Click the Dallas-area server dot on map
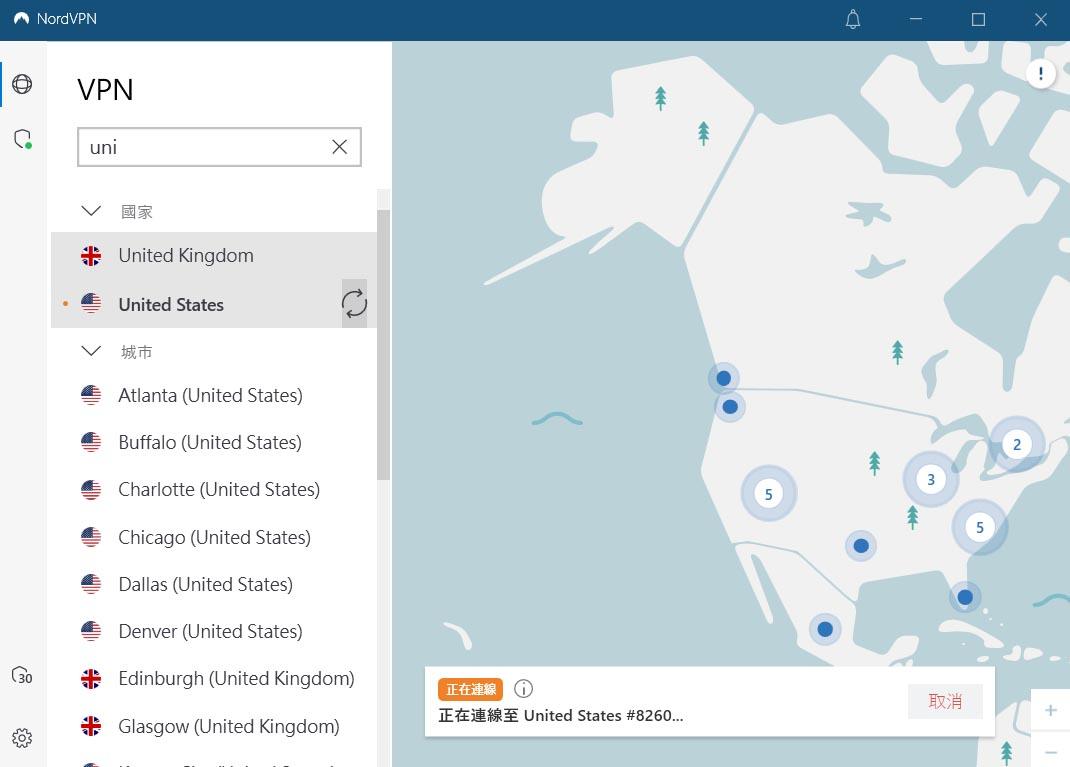 (x=861, y=545)
